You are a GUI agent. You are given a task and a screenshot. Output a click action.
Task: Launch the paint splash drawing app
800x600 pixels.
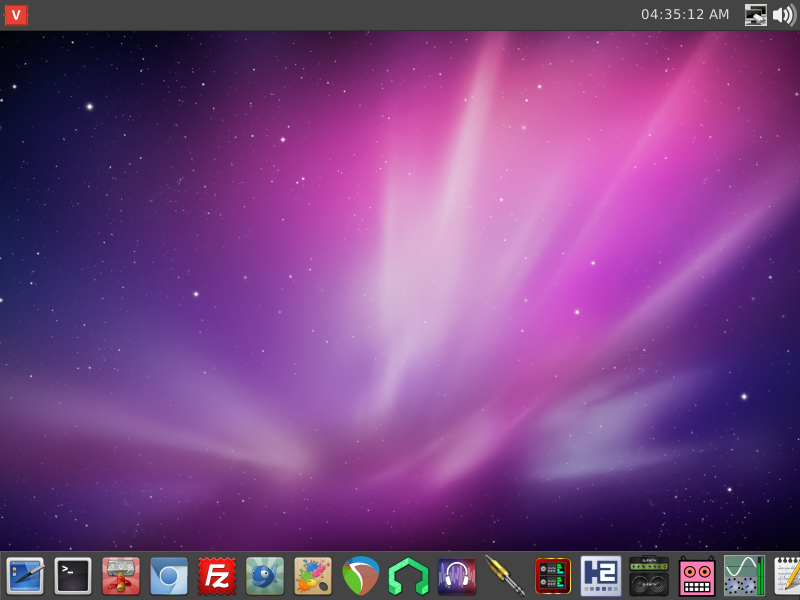(x=313, y=576)
